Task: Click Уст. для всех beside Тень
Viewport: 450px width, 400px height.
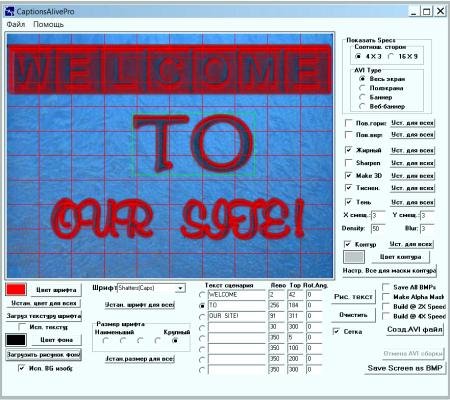Action: click(412, 202)
